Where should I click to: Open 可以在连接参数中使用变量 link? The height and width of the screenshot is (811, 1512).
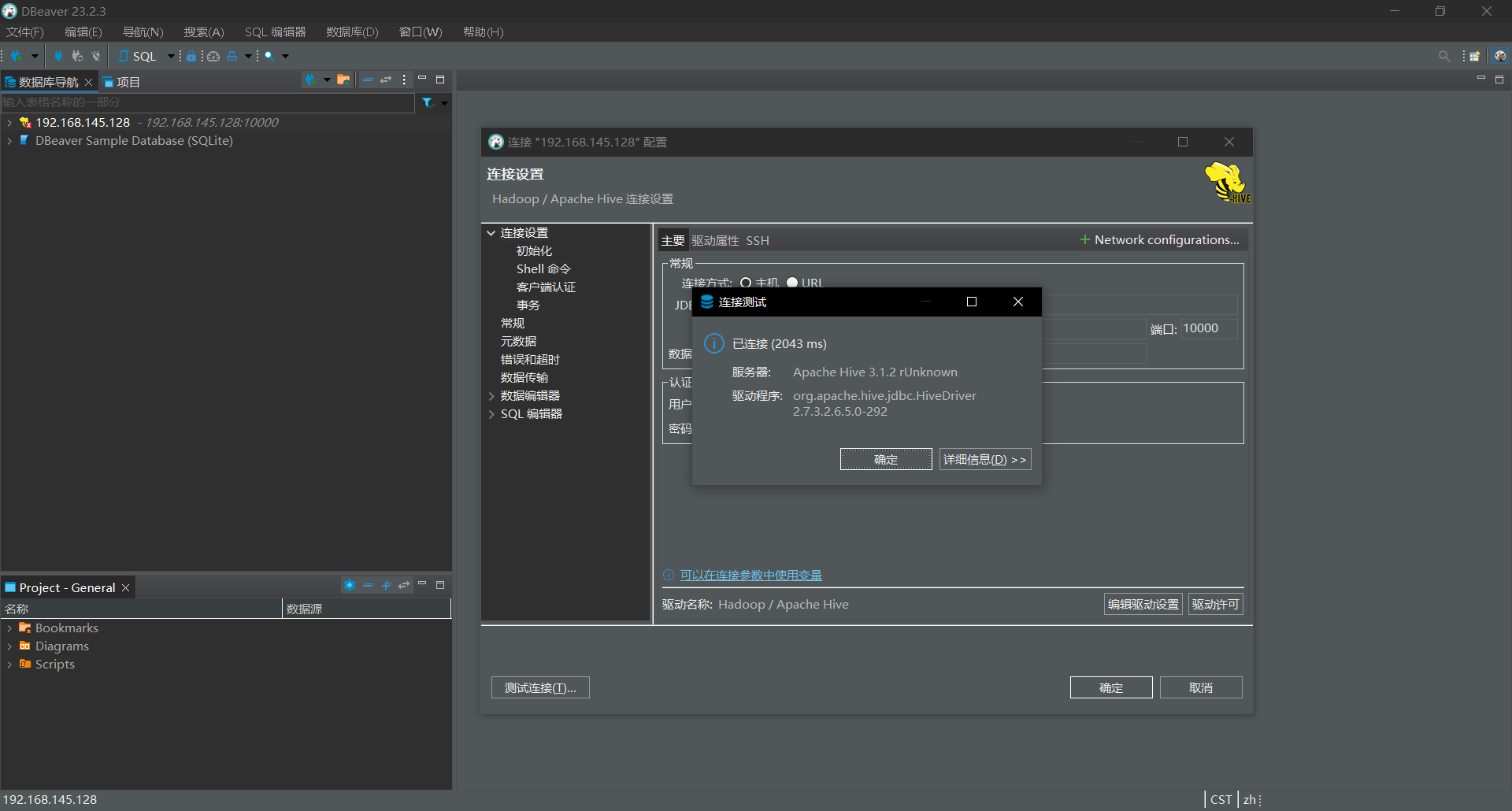tap(751, 576)
